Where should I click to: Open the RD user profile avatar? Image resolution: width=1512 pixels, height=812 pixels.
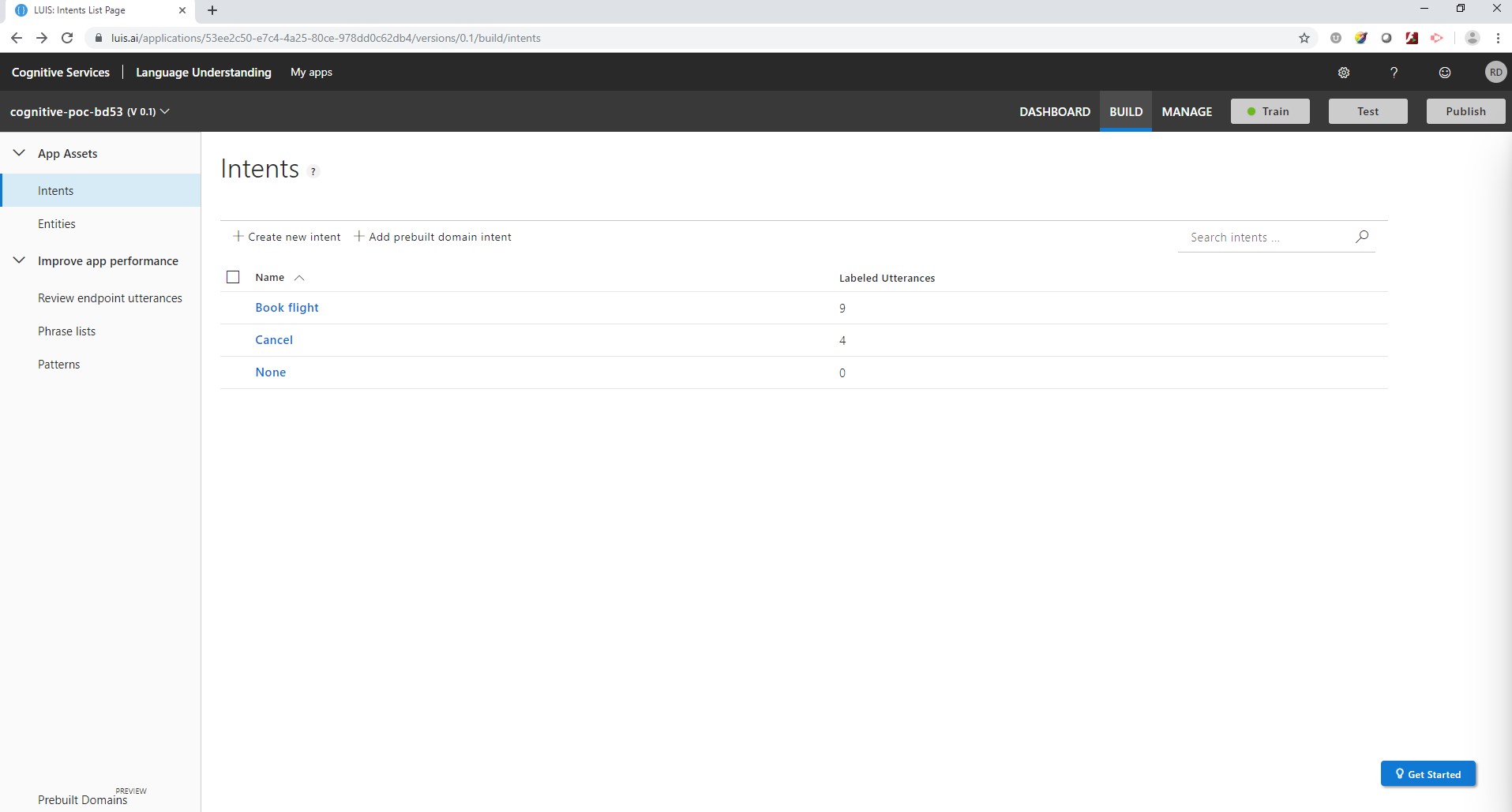[x=1495, y=73]
